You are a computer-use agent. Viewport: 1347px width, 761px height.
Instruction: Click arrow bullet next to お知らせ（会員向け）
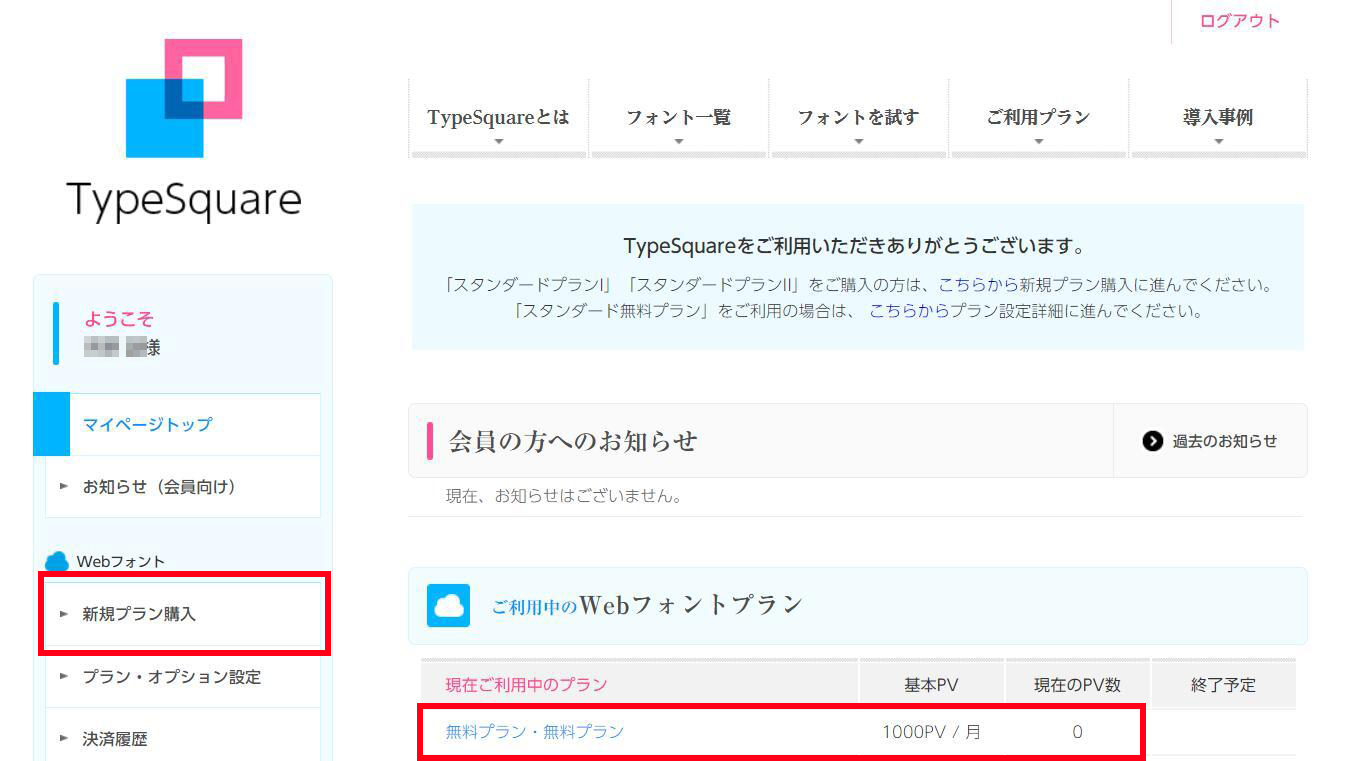pyautogui.click(x=64, y=487)
